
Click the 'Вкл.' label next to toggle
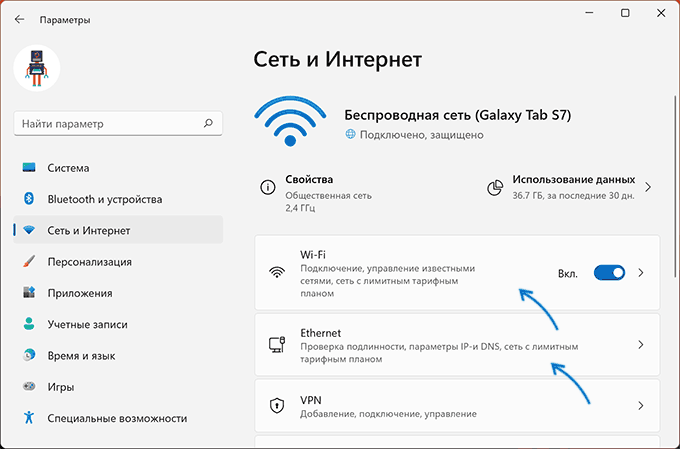click(x=568, y=274)
